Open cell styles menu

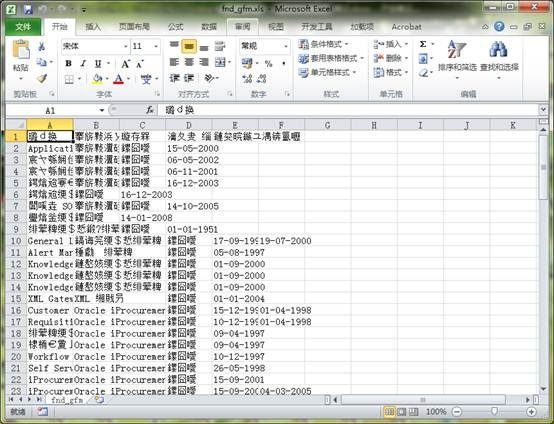click(327, 73)
